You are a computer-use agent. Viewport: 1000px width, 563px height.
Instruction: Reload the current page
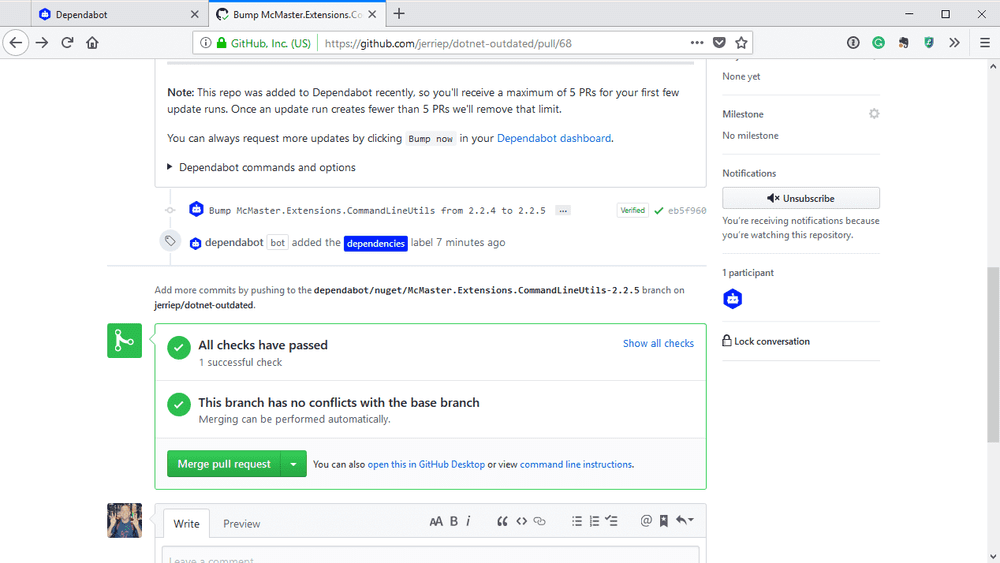pyautogui.click(x=67, y=43)
